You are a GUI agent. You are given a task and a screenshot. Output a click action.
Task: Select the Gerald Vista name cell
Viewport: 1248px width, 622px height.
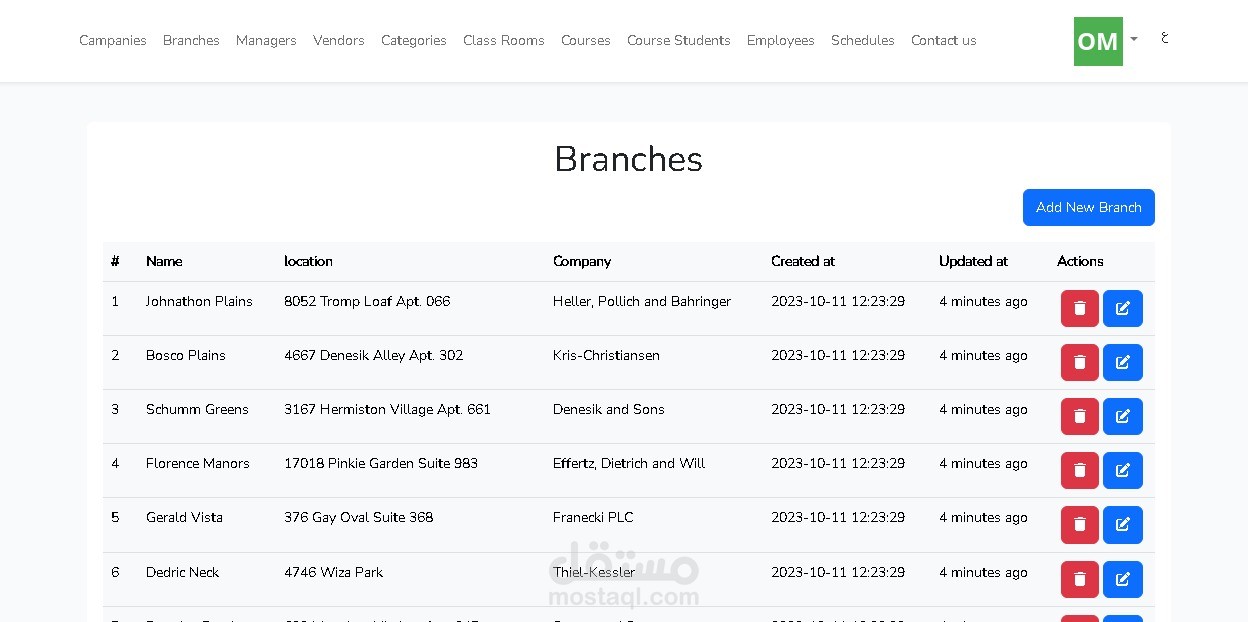pos(184,517)
